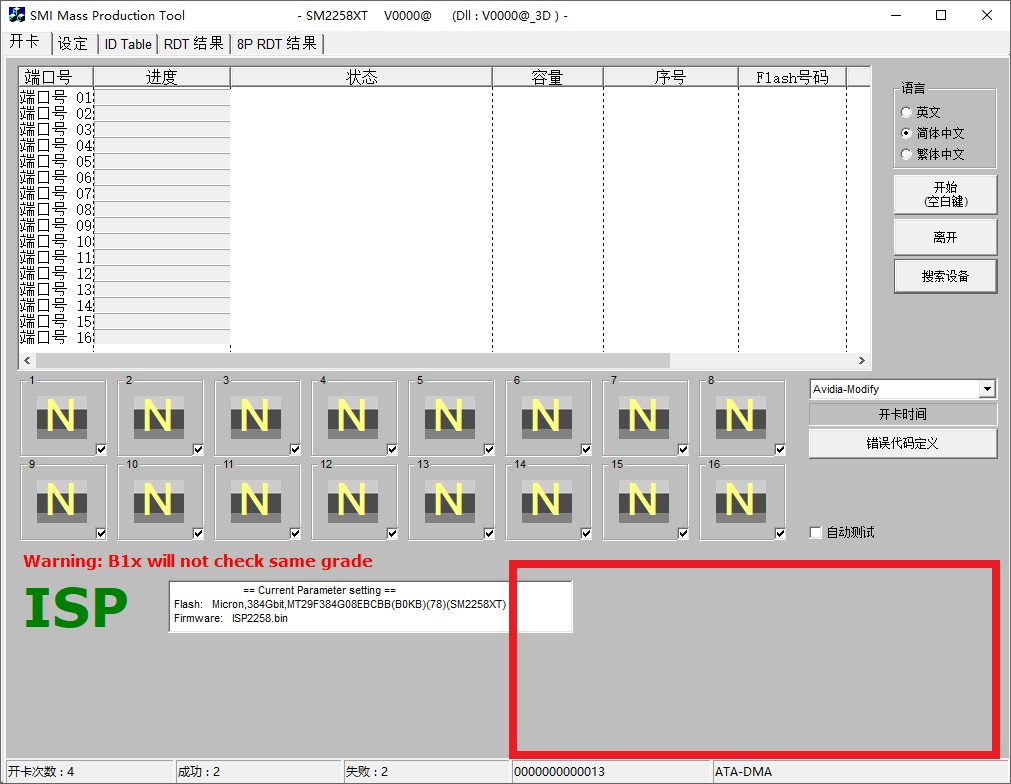Click the port 10 N status icon

pos(158,500)
